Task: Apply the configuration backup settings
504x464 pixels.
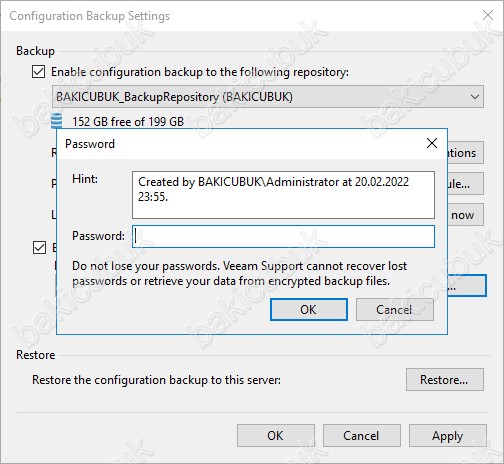Action: tap(448, 436)
